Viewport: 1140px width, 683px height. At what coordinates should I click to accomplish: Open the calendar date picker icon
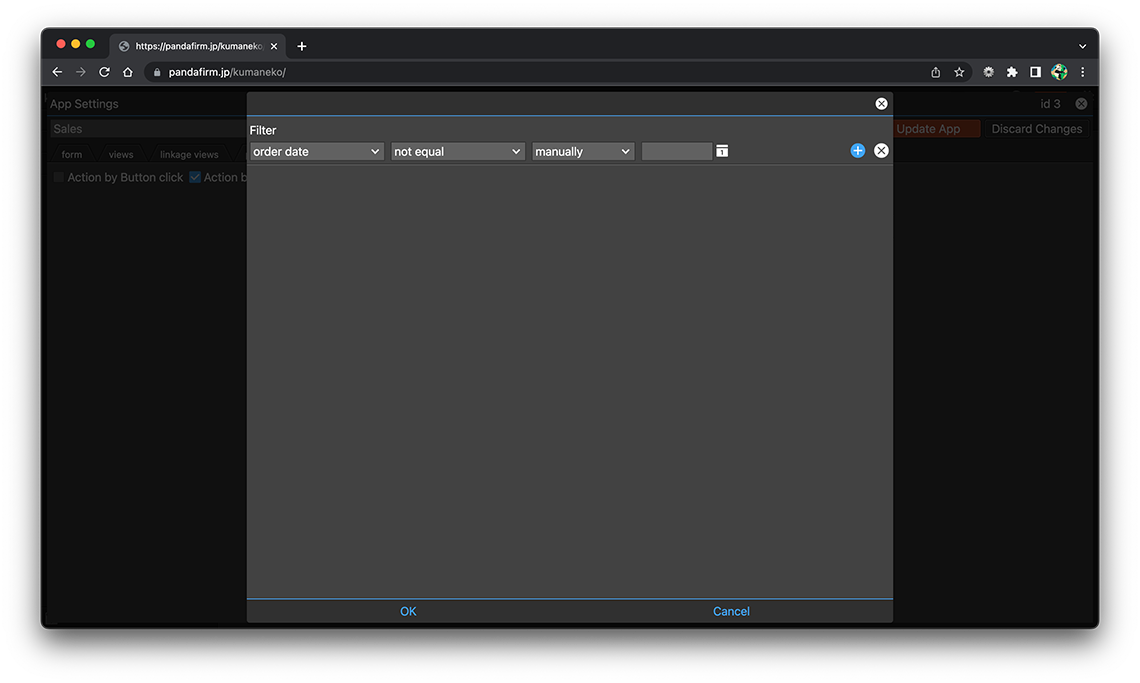[x=722, y=151]
